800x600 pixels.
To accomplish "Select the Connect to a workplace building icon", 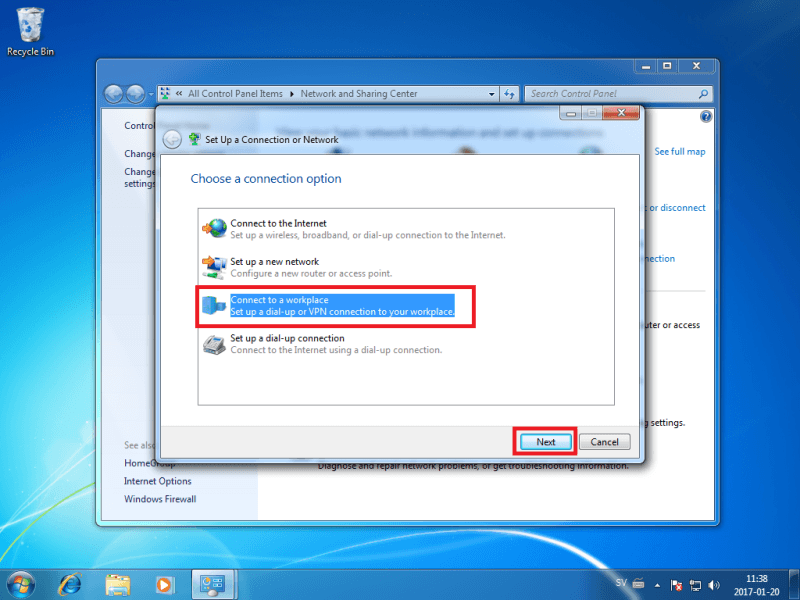I will click(214, 305).
